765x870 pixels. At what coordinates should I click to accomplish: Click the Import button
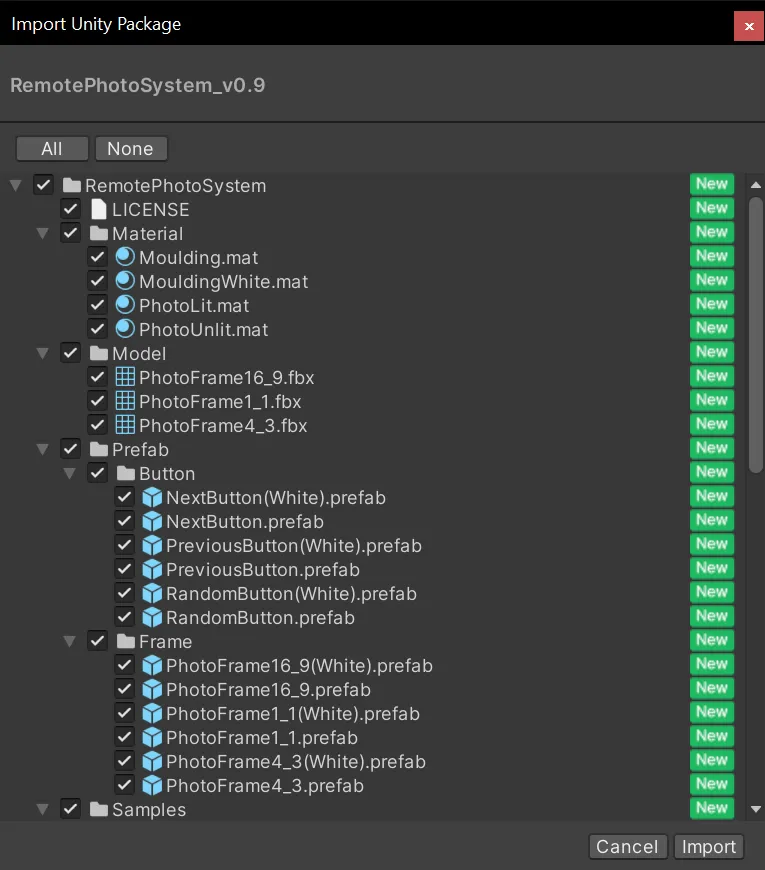coord(708,847)
